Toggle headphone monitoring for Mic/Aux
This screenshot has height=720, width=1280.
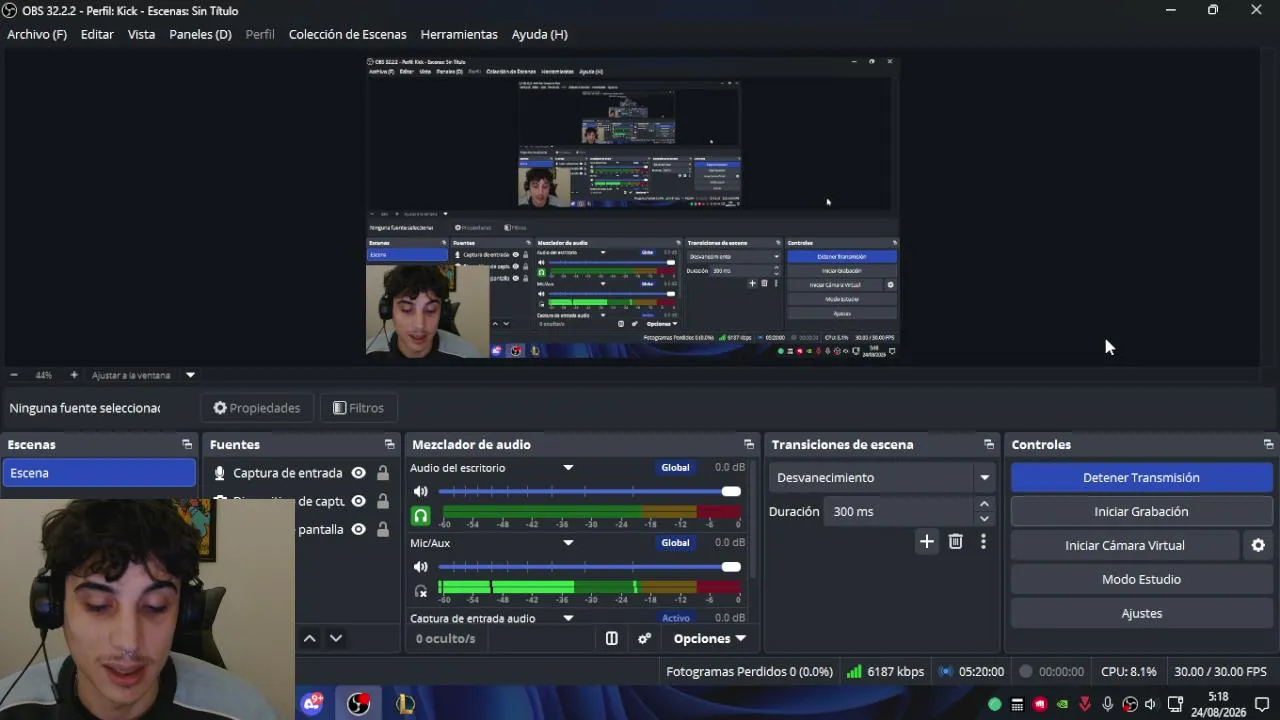click(x=421, y=591)
